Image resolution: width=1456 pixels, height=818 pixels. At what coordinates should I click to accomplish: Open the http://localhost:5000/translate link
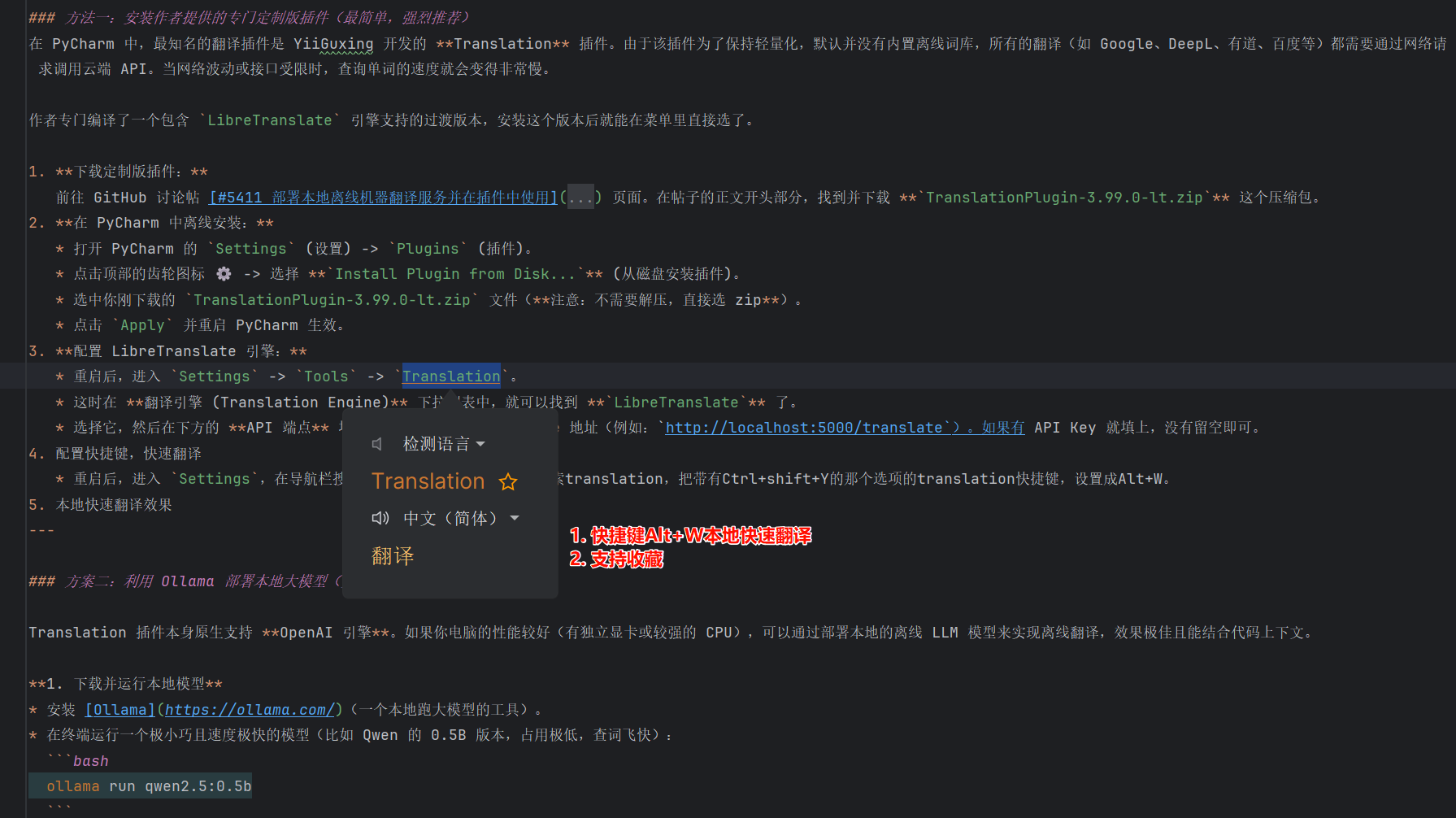point(804,428)
